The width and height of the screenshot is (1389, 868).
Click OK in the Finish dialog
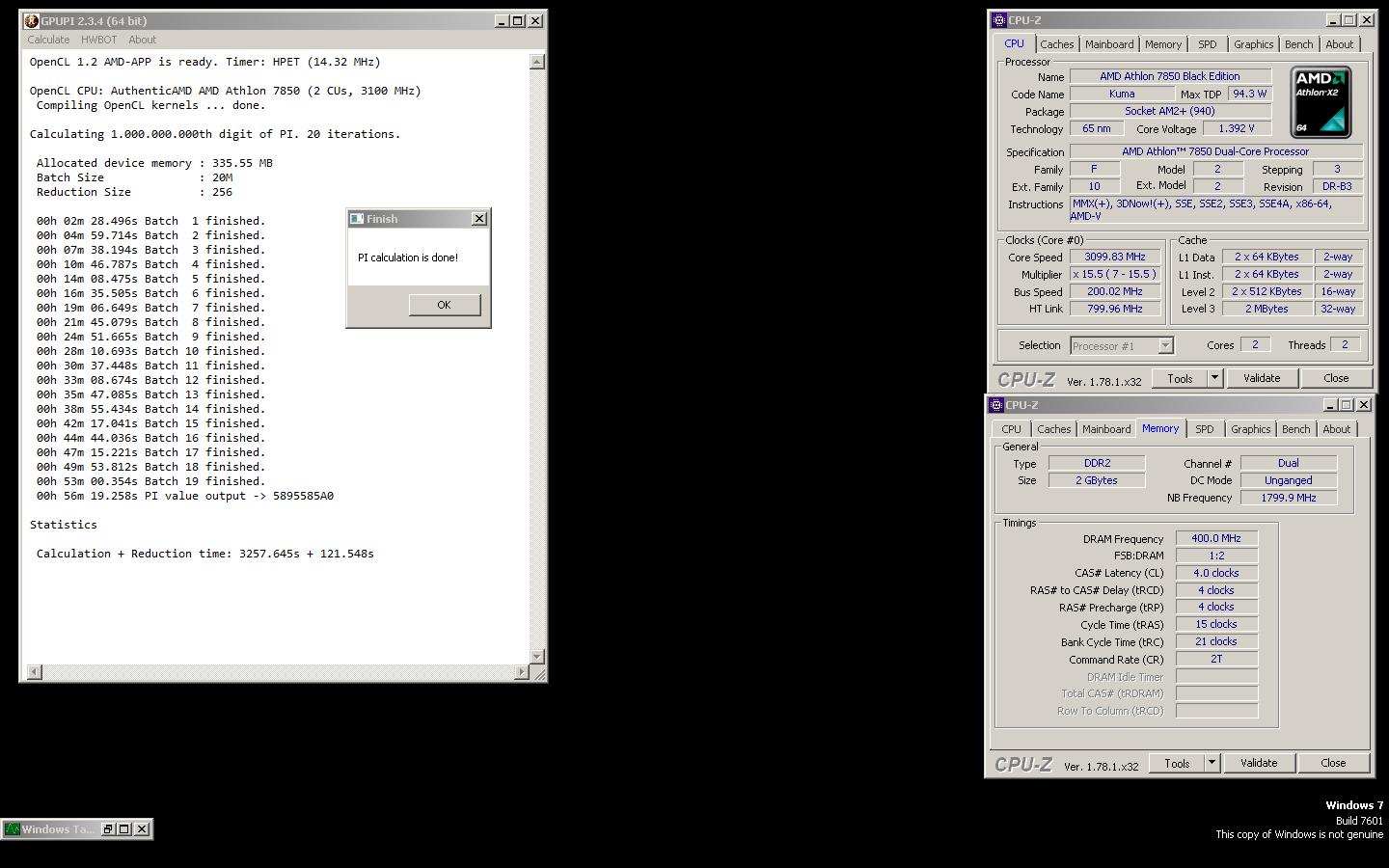point(444,305)
